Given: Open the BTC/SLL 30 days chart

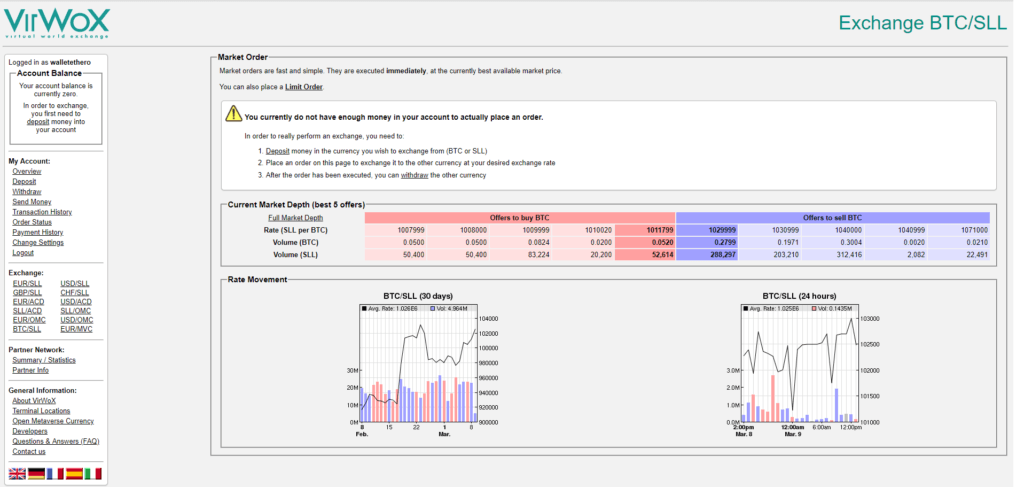Looking at the screenshot, I should [x=414, y=367].
